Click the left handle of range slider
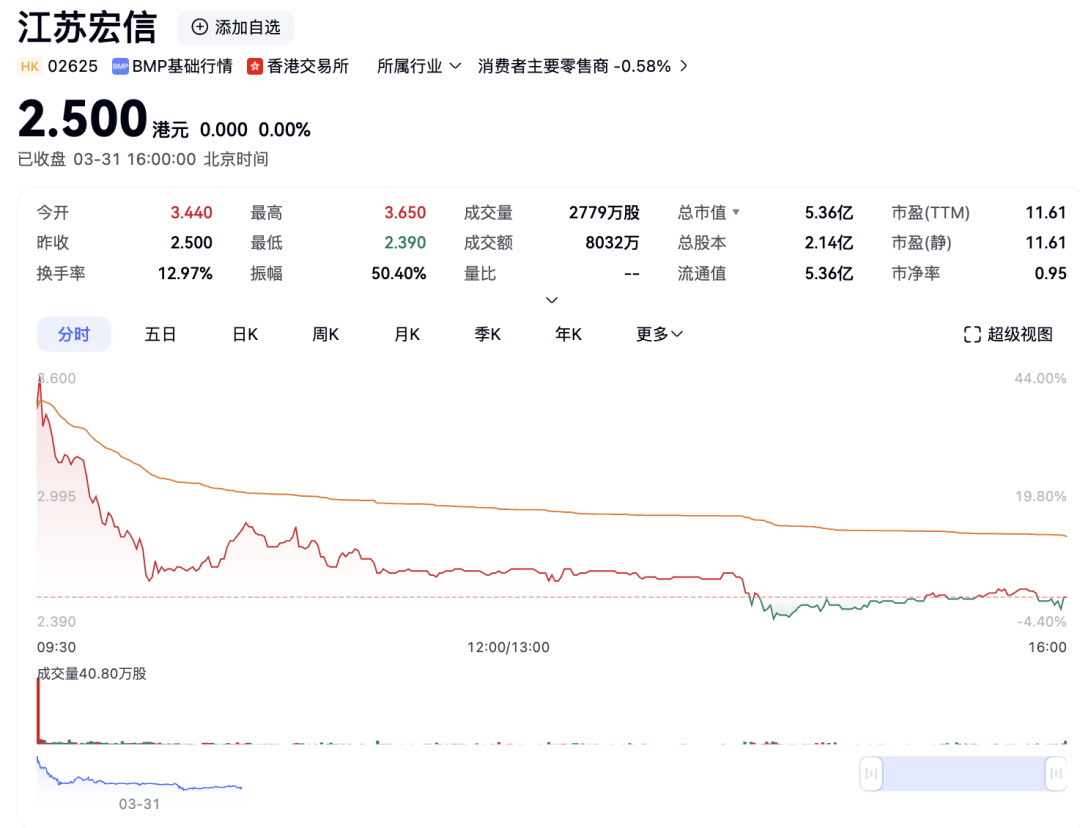The width and height of the screenshot is (1080, 828). click(871, 773)
